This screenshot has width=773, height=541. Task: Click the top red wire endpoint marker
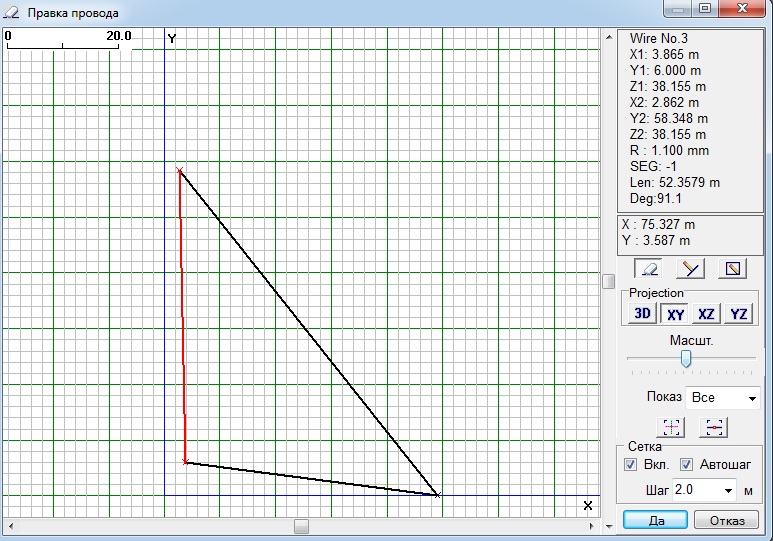180,171
